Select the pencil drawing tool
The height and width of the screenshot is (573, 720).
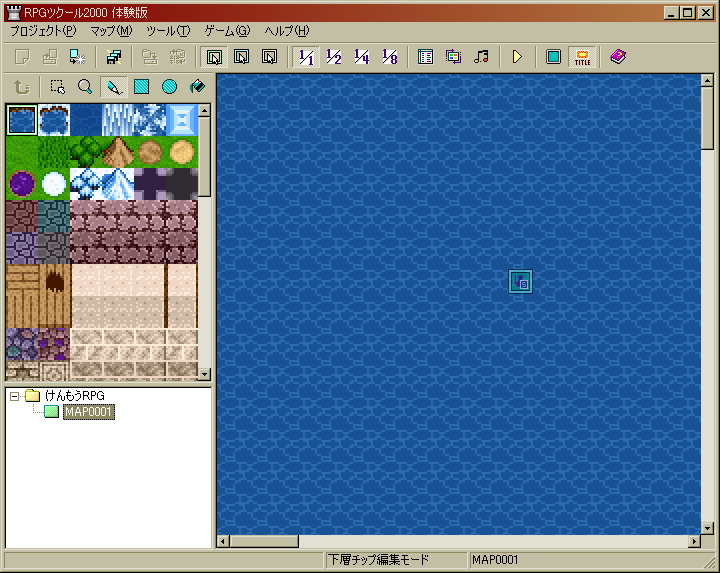114,87
